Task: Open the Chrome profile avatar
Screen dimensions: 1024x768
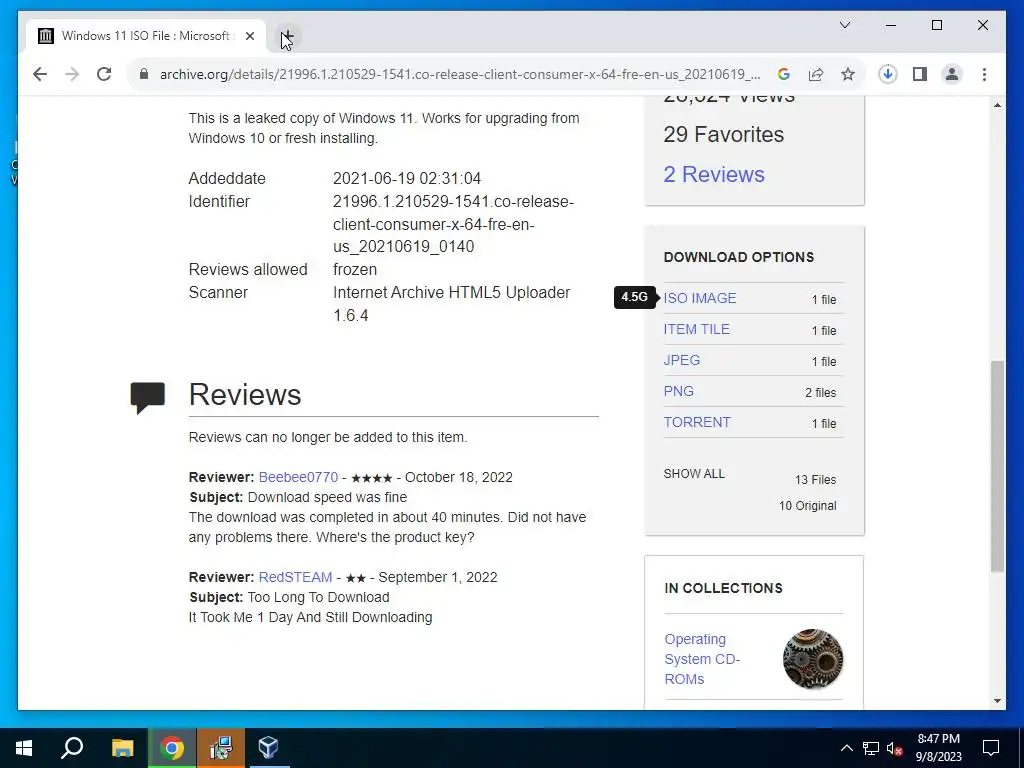Action: coord(952,74)
